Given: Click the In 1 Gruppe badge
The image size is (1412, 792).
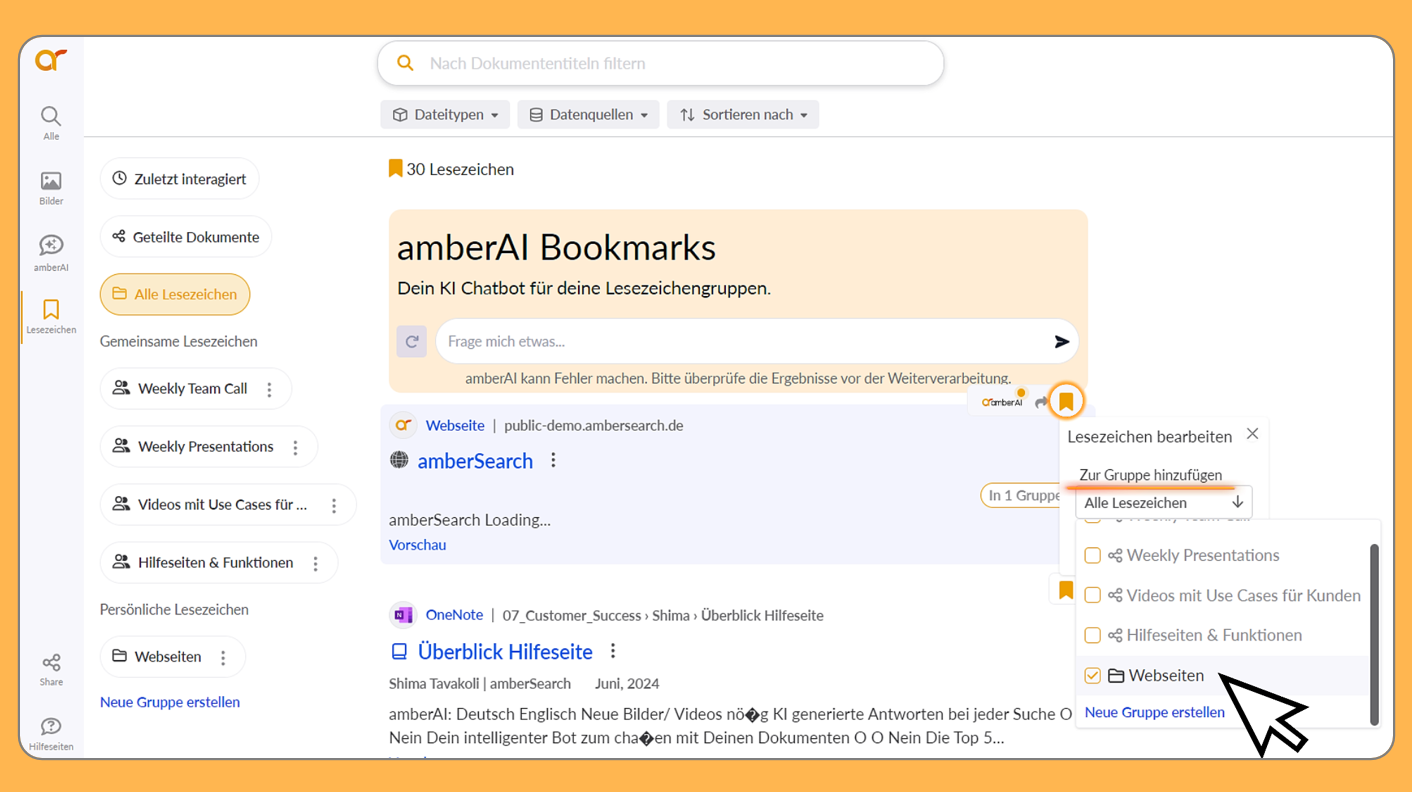Looking at the screenshot, I should [1023, 495].
